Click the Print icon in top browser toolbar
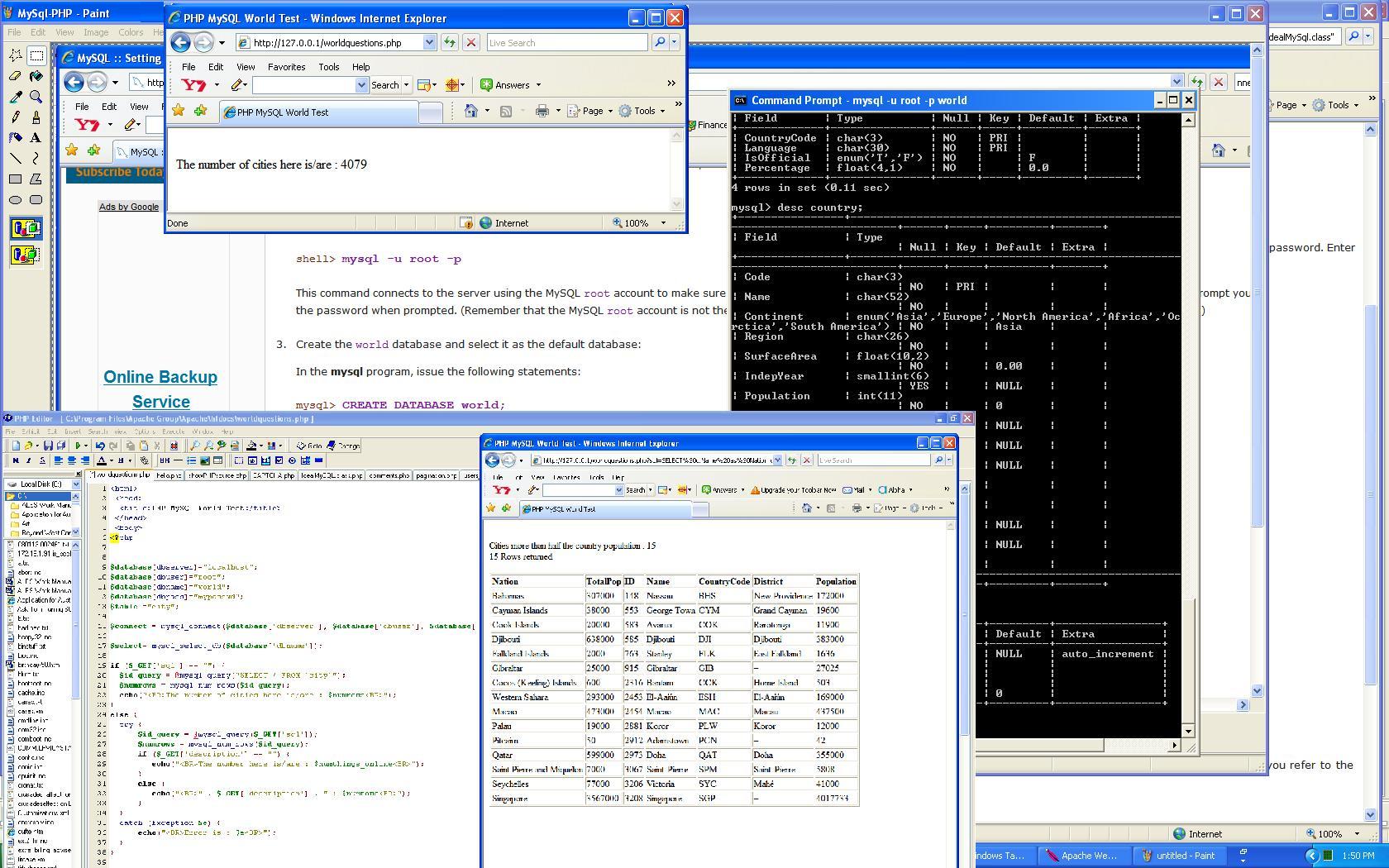Screen dimensions: 1389x868 (542, 111)
